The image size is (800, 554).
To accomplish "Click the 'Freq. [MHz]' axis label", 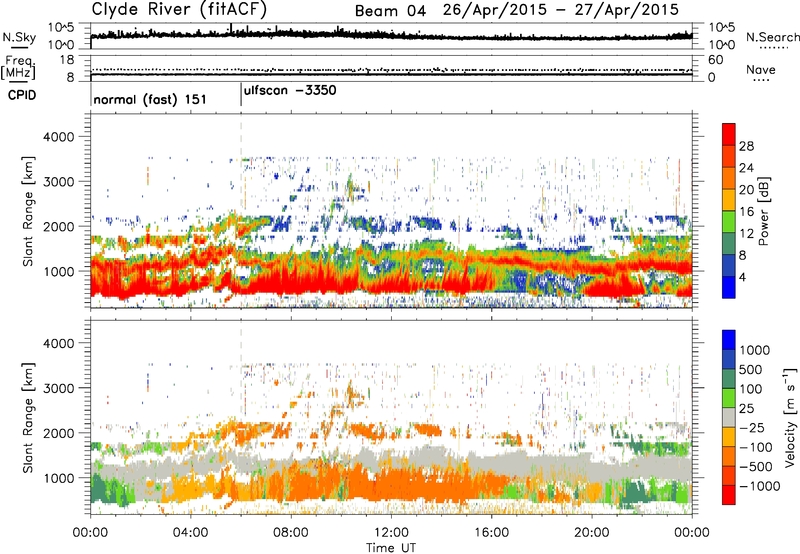I will click(18, 67).
